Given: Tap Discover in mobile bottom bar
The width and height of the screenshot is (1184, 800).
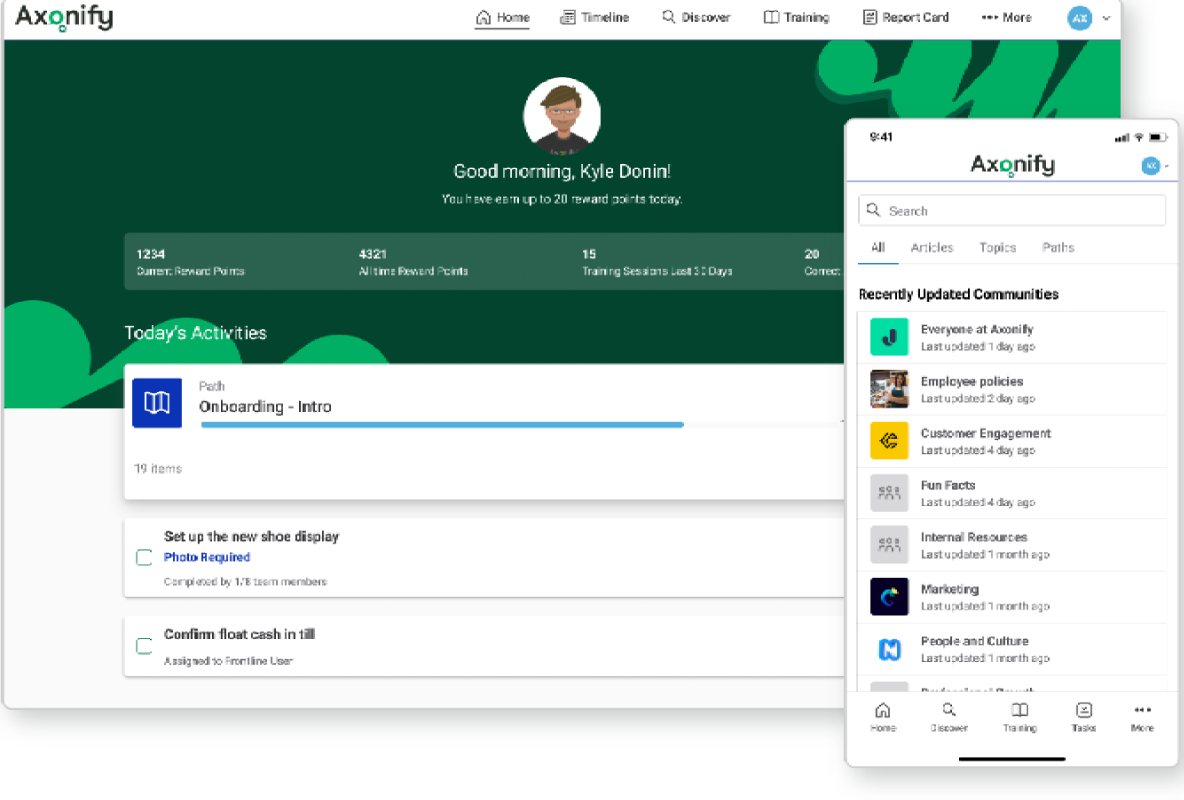Looking at the screenshot, I should tap(949, 717).
